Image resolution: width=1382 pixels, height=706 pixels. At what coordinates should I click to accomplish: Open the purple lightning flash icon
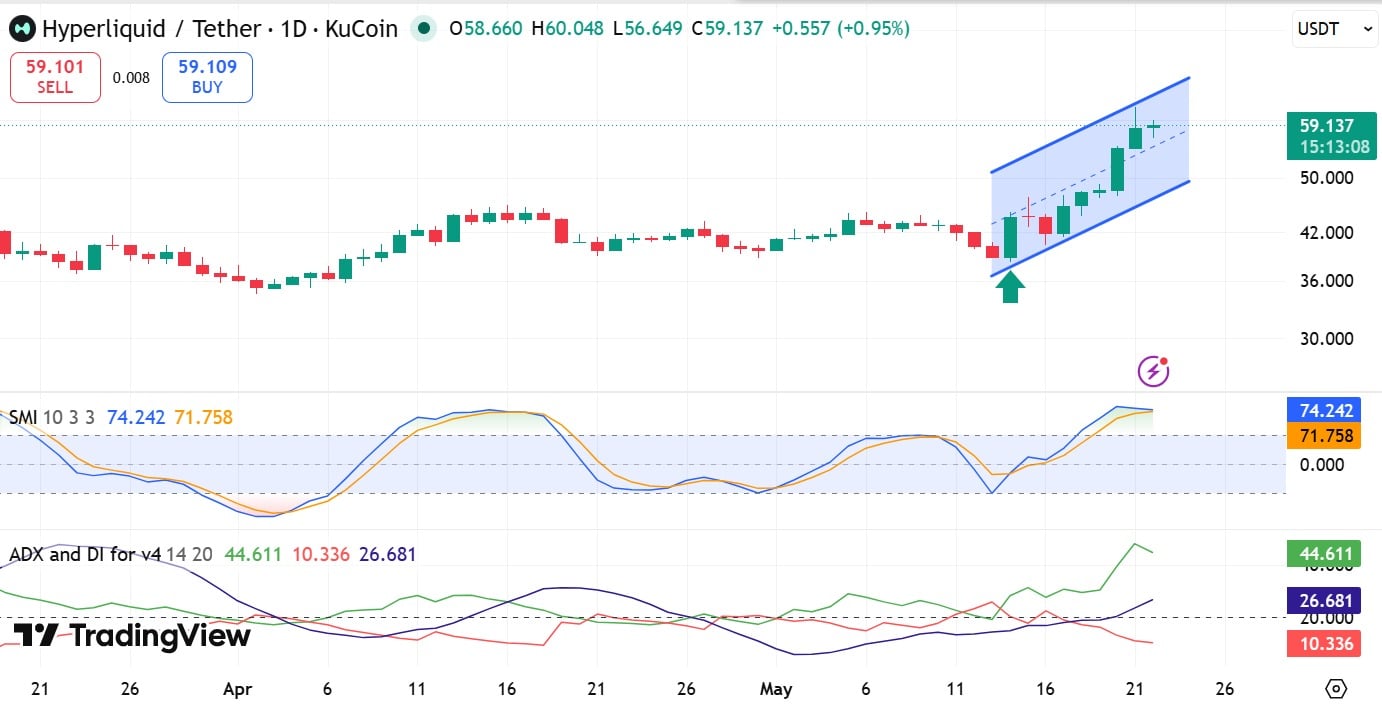pos(1154,371)
